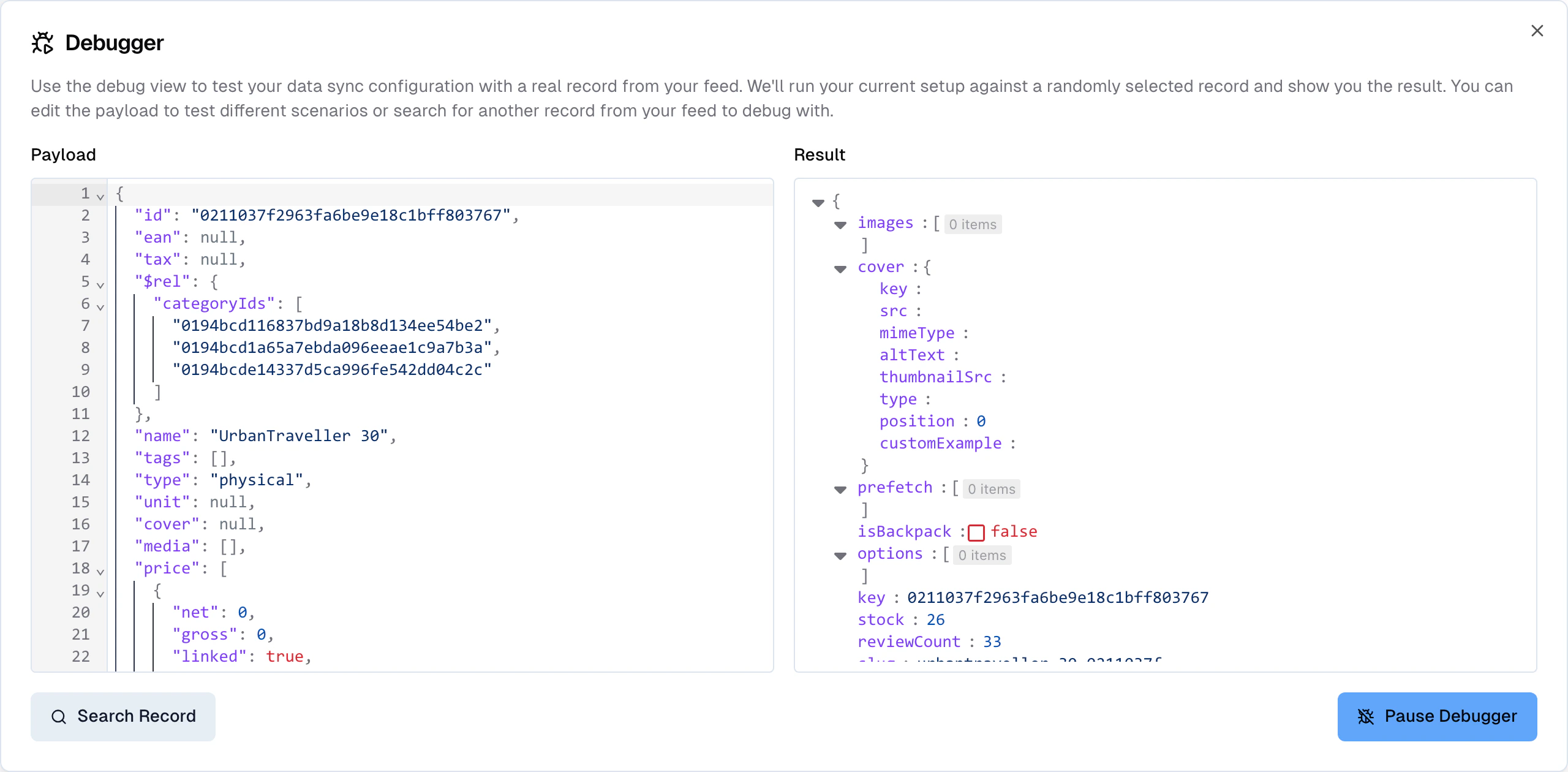Collapse the prefetch array in Result
The image size is (1568, 772).
point(840,489)
